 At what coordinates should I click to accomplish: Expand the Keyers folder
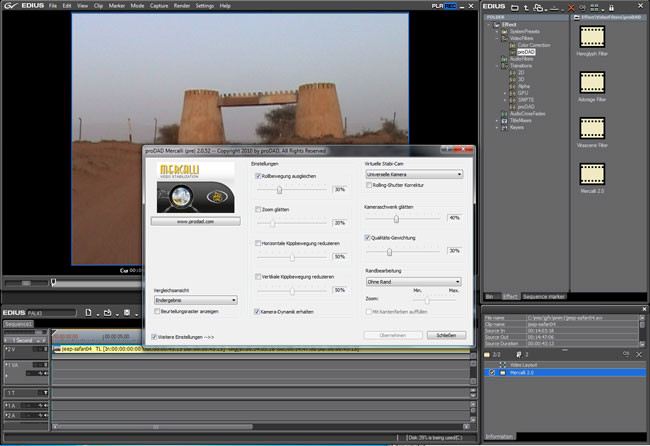point(497,128)
